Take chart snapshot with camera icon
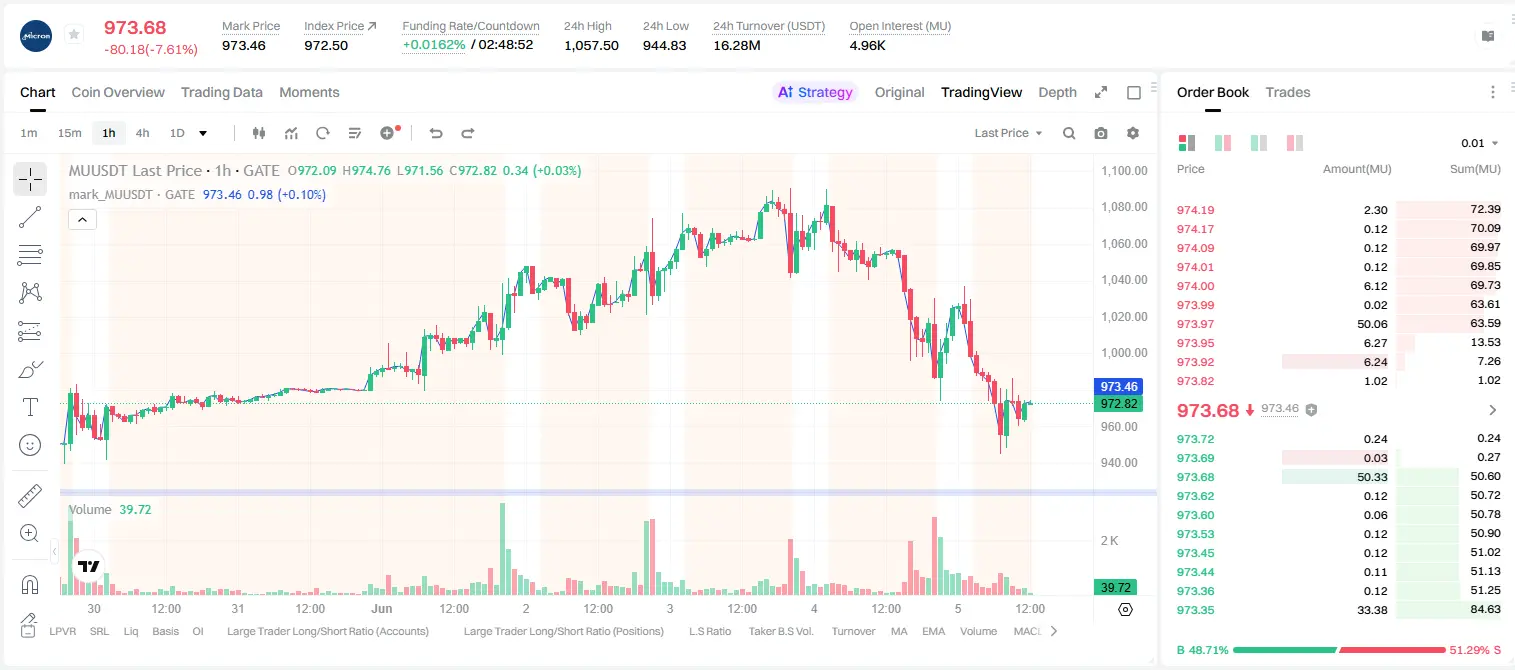This screenshot has height=670, width=1515. point(1101,133)
